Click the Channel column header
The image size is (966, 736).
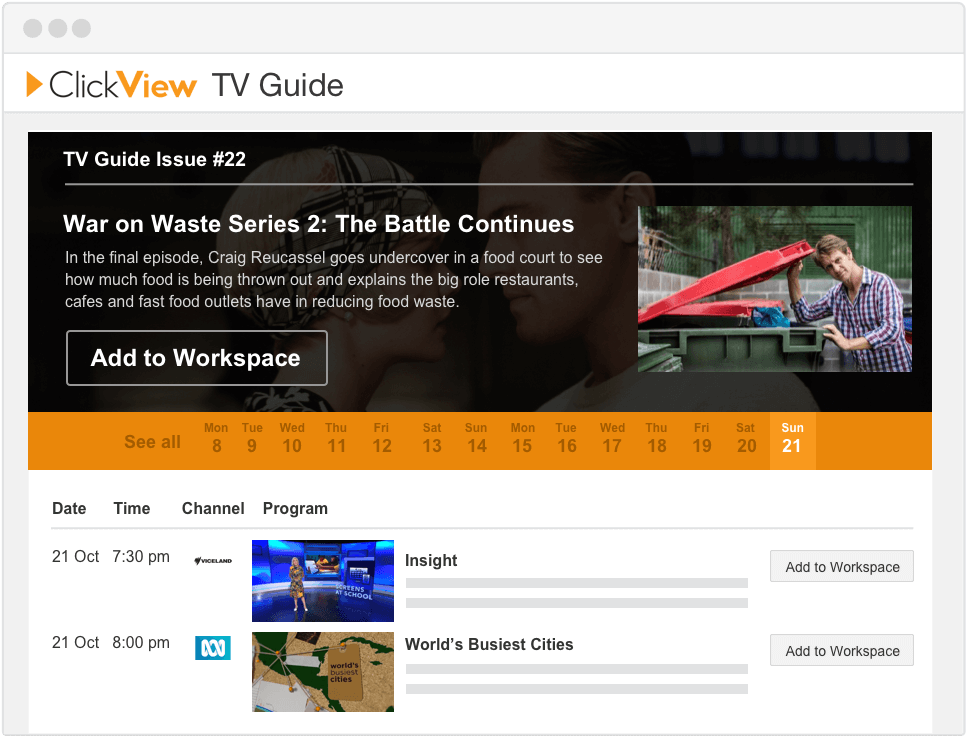[x=213, y=508]
